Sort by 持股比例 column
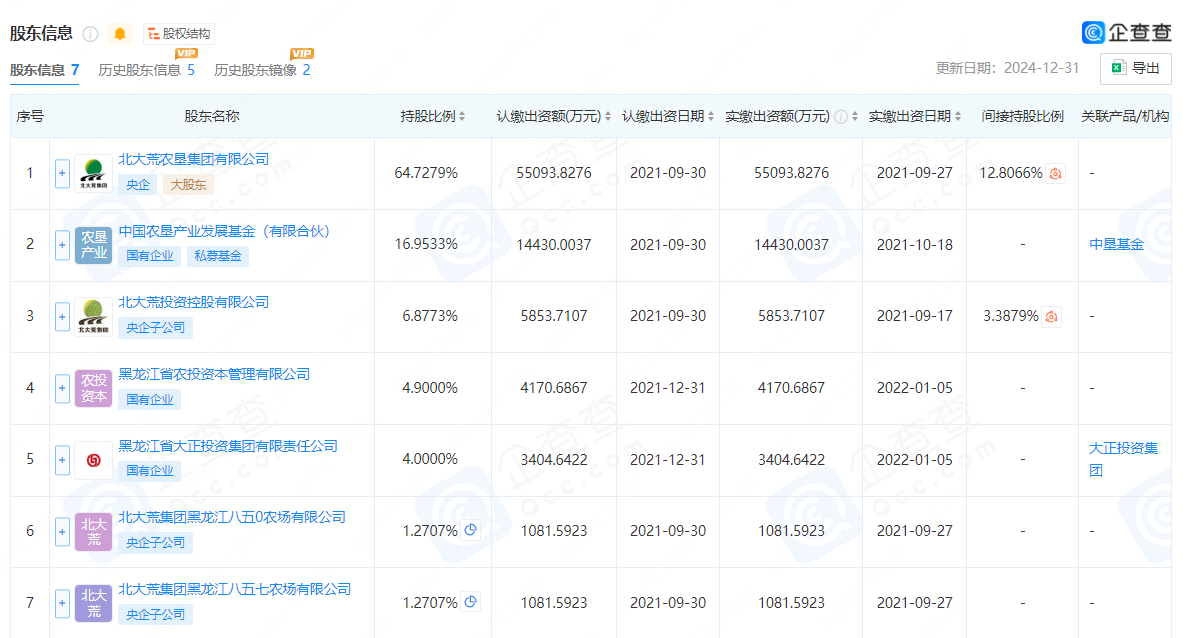The image size is (1183, 638). (433, 116)
